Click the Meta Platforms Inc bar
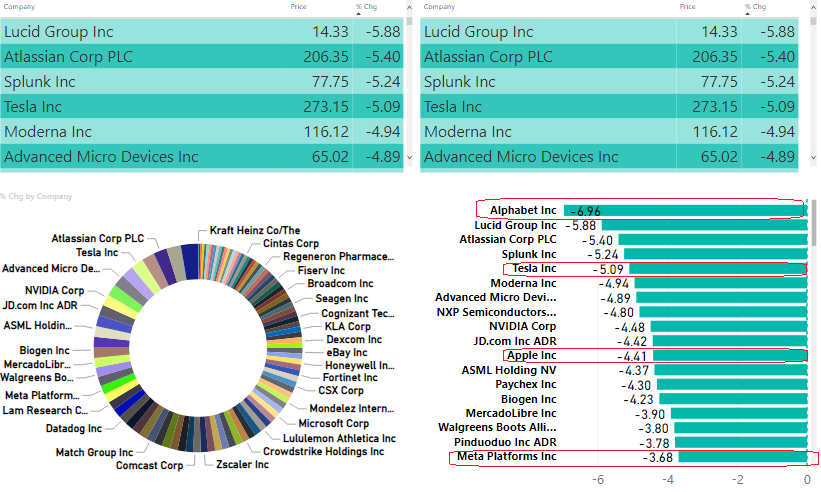Screen dimensions: 821x492 click(742, 457)
